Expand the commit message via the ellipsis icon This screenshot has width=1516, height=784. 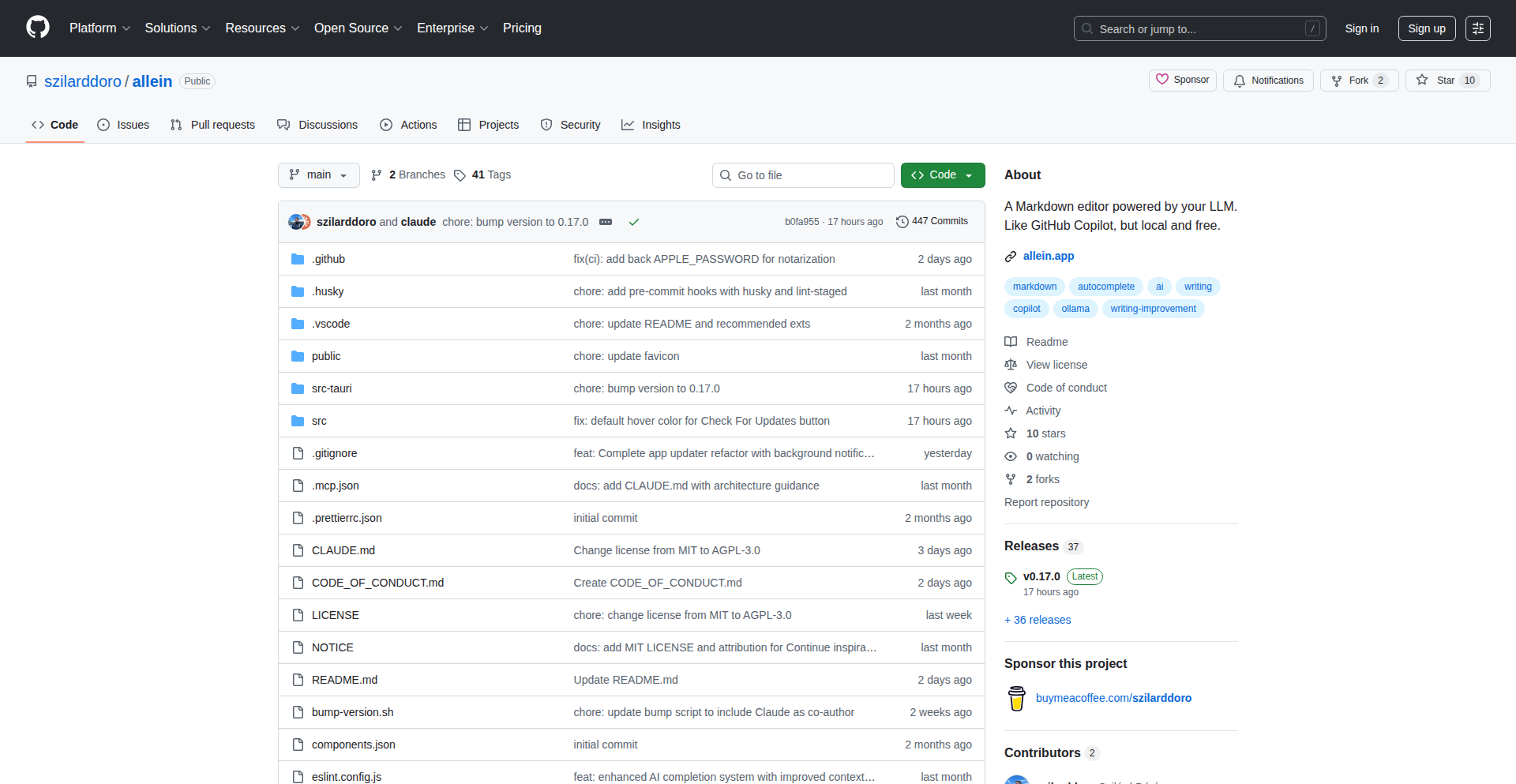[x=606, y=222]
